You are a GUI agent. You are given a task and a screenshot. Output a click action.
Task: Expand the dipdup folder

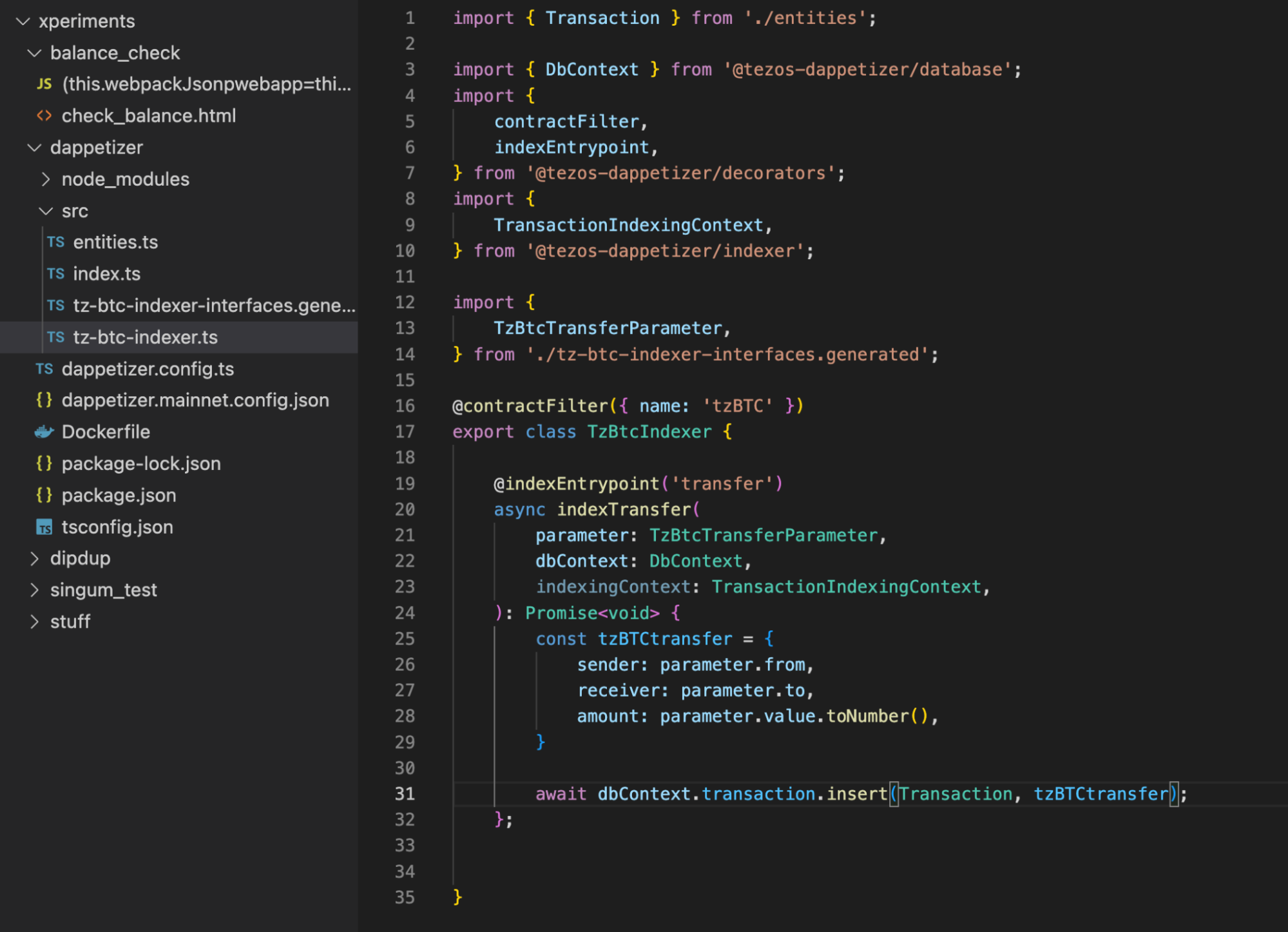coord(34,558)
